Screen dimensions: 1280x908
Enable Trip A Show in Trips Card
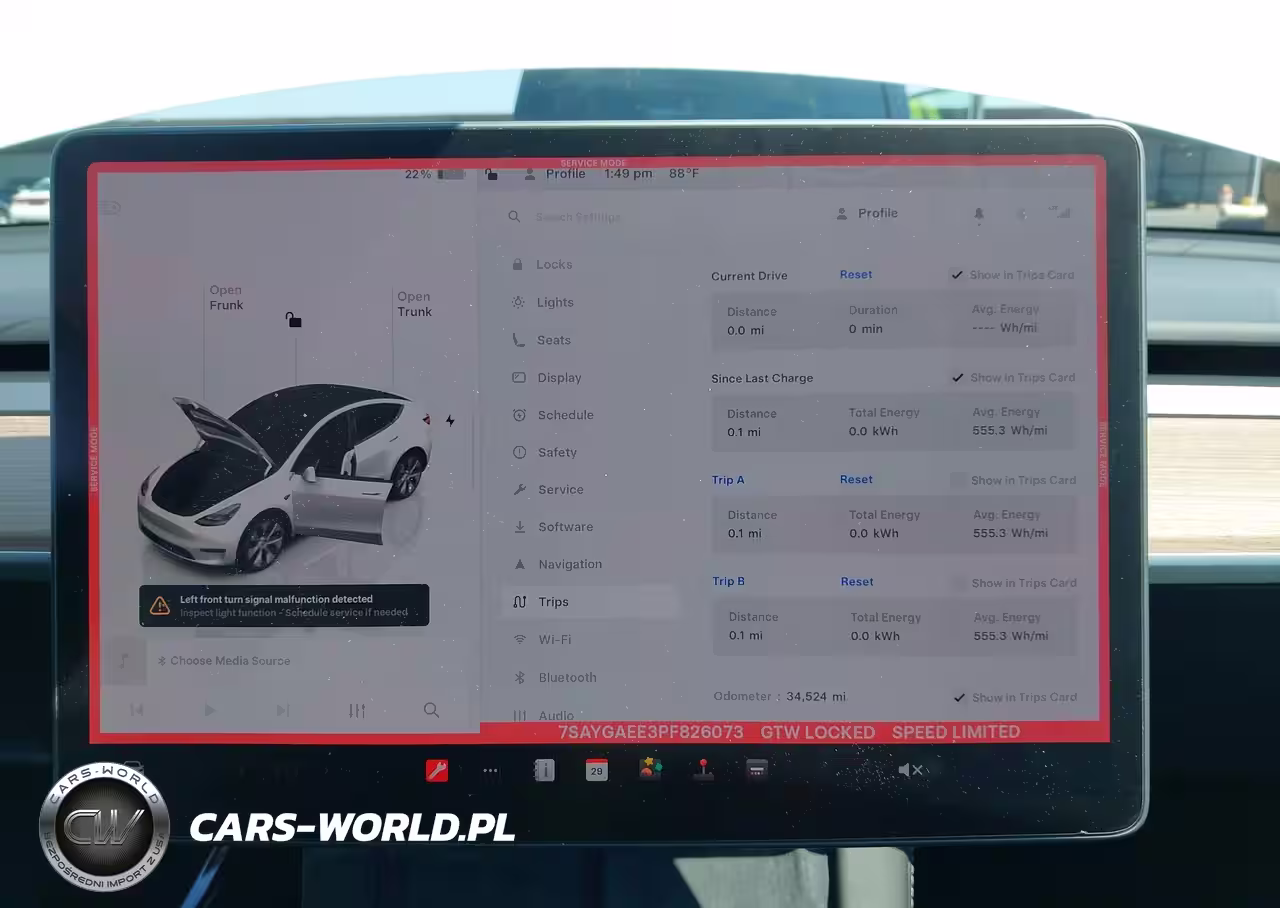[959, 481]
